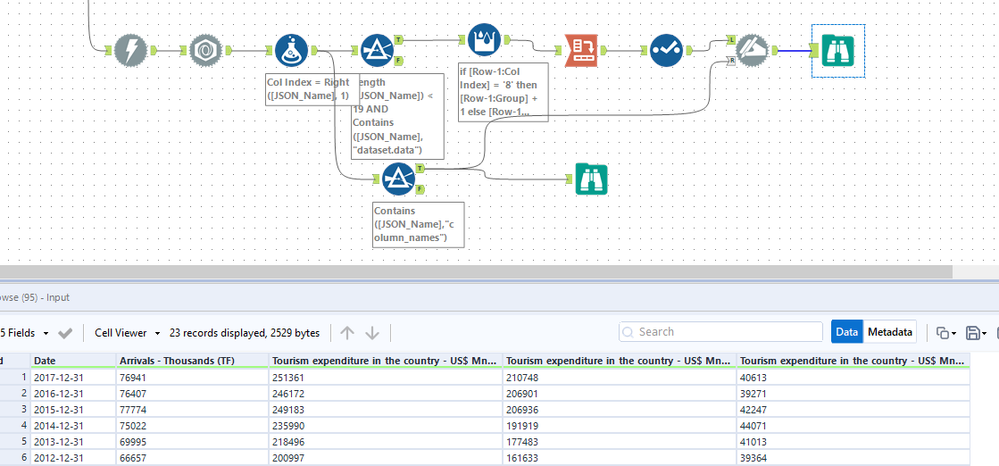Select the JSON Parse tool on canvas

[x=206, y=50]
